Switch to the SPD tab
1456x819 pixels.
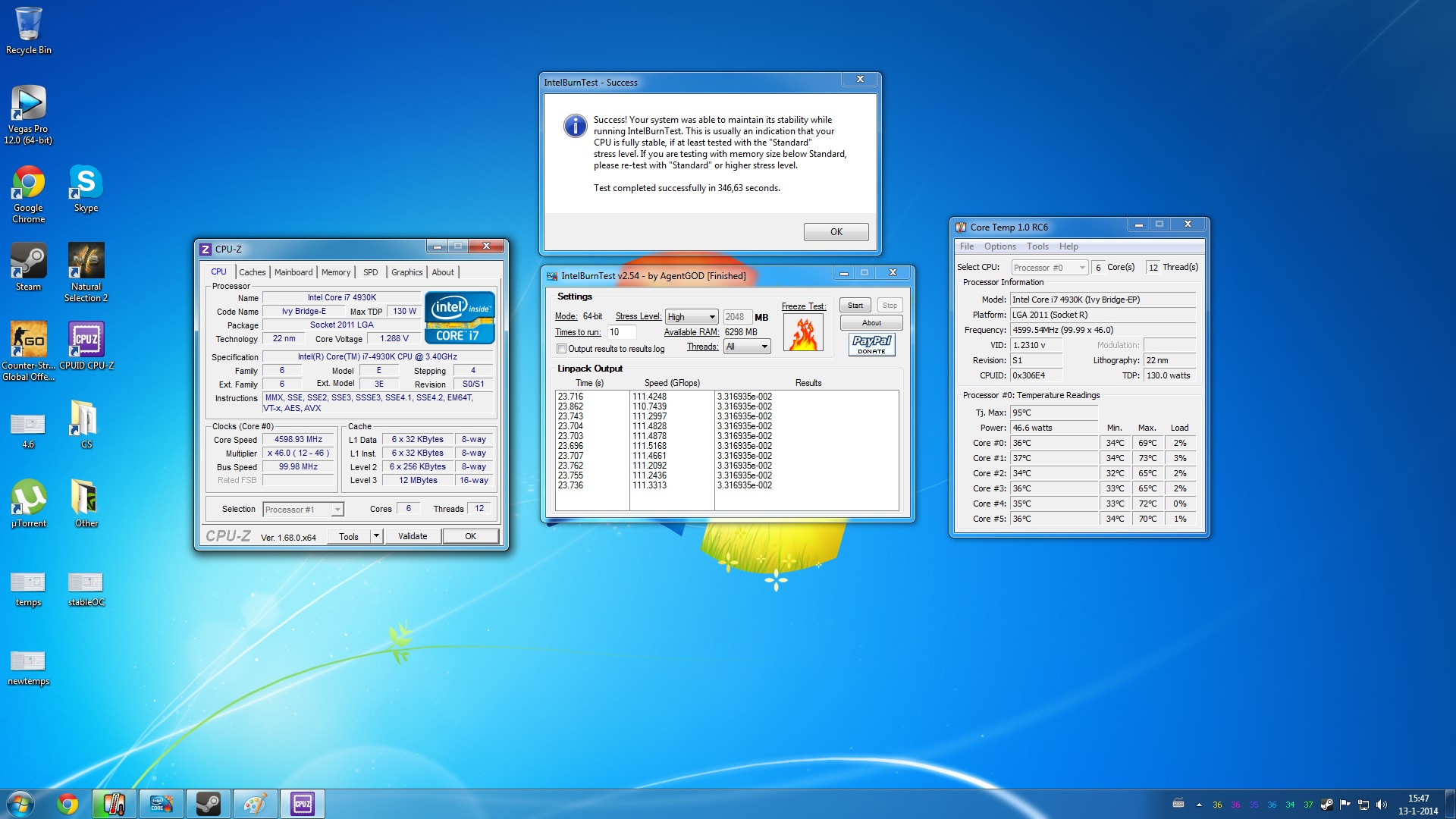pyautogui.click(x=370, y=272)
